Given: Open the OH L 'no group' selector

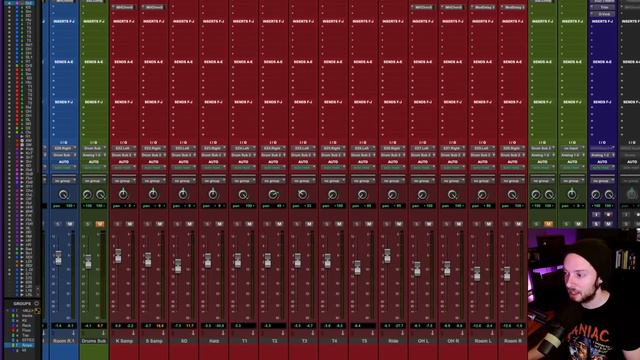Looking at the screenshot, I should [x=422, y=181].
